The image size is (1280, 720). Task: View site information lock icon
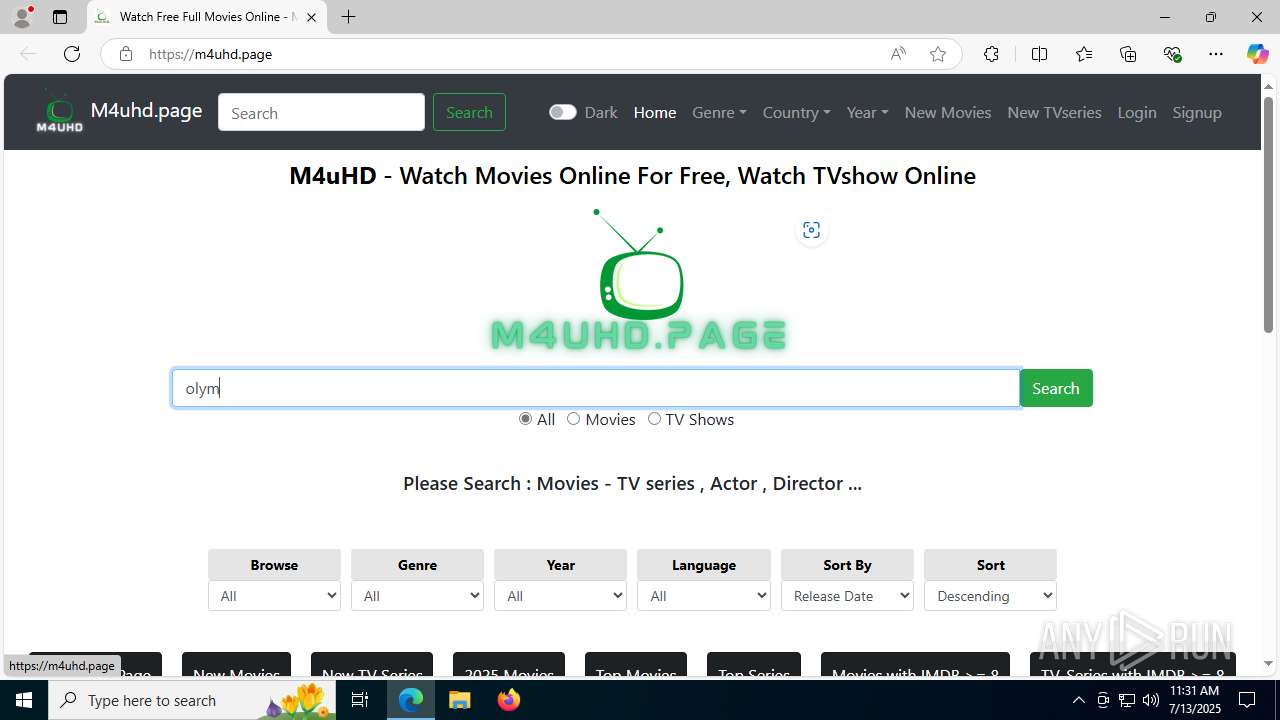point(126,54)
